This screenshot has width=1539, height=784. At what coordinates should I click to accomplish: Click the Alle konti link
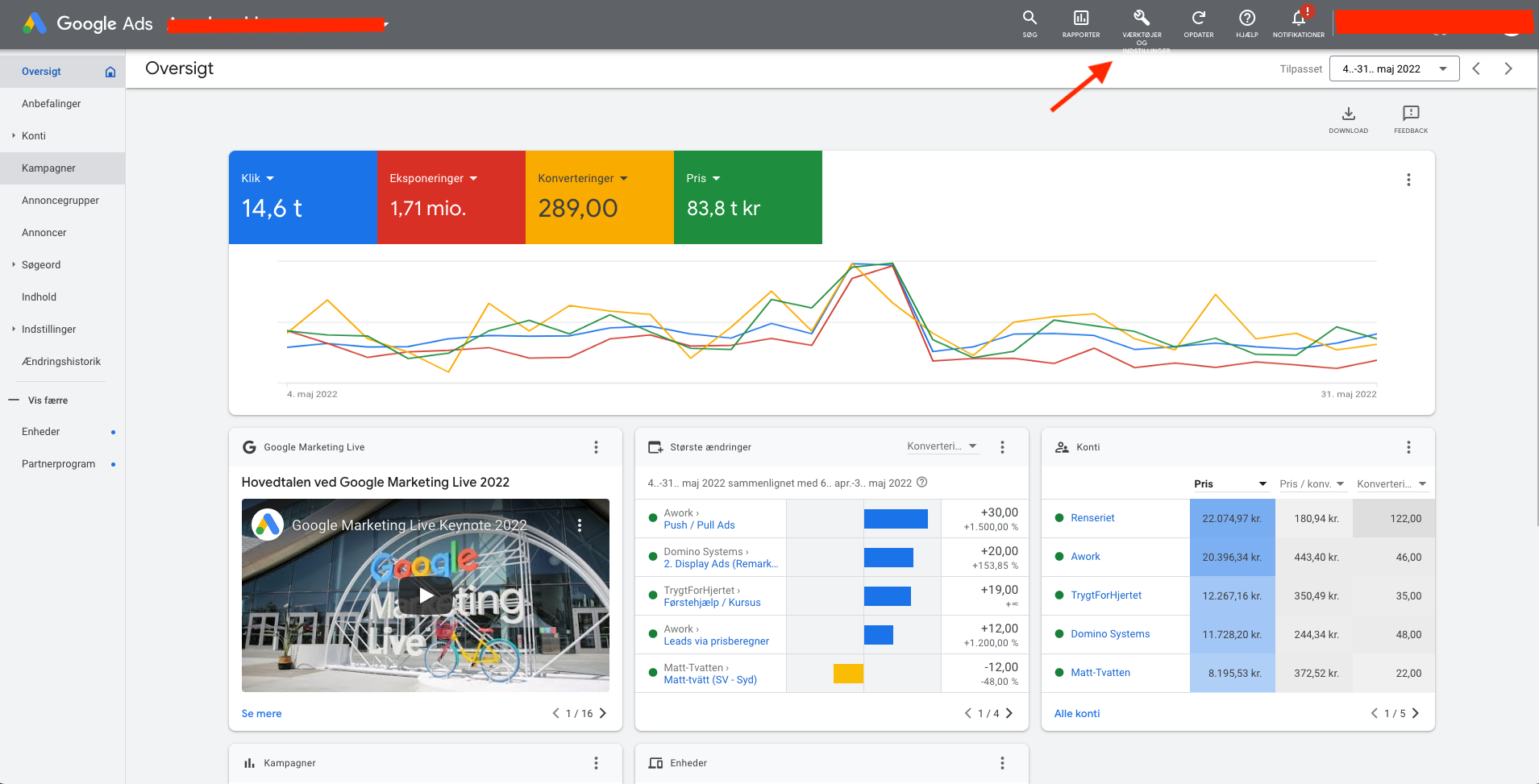(1077, 713)
